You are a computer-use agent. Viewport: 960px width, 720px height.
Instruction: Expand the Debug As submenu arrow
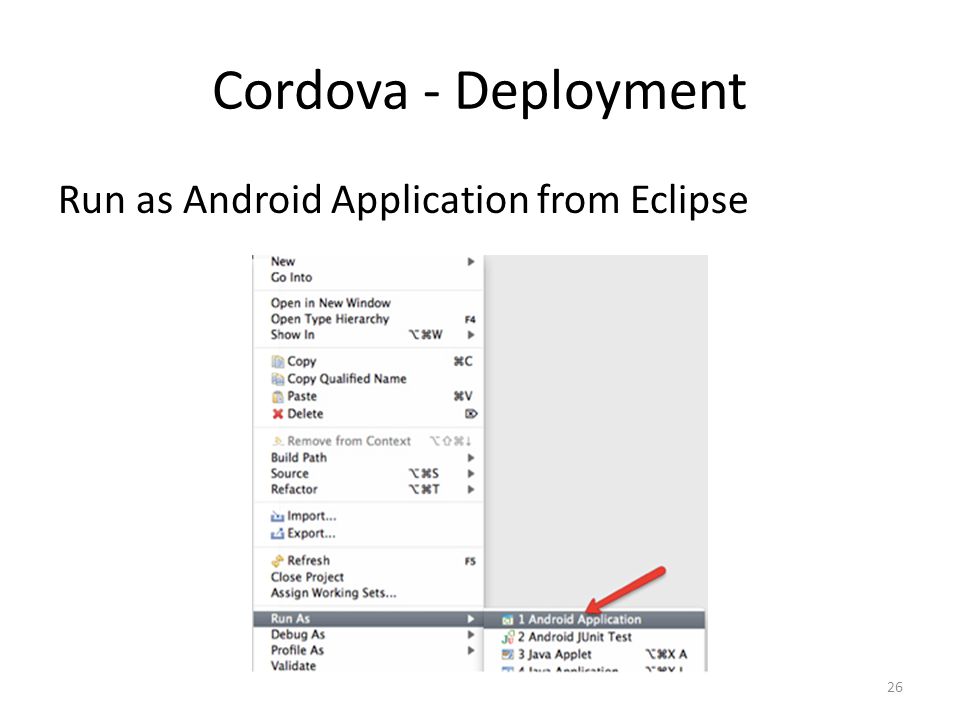point(471,635)
